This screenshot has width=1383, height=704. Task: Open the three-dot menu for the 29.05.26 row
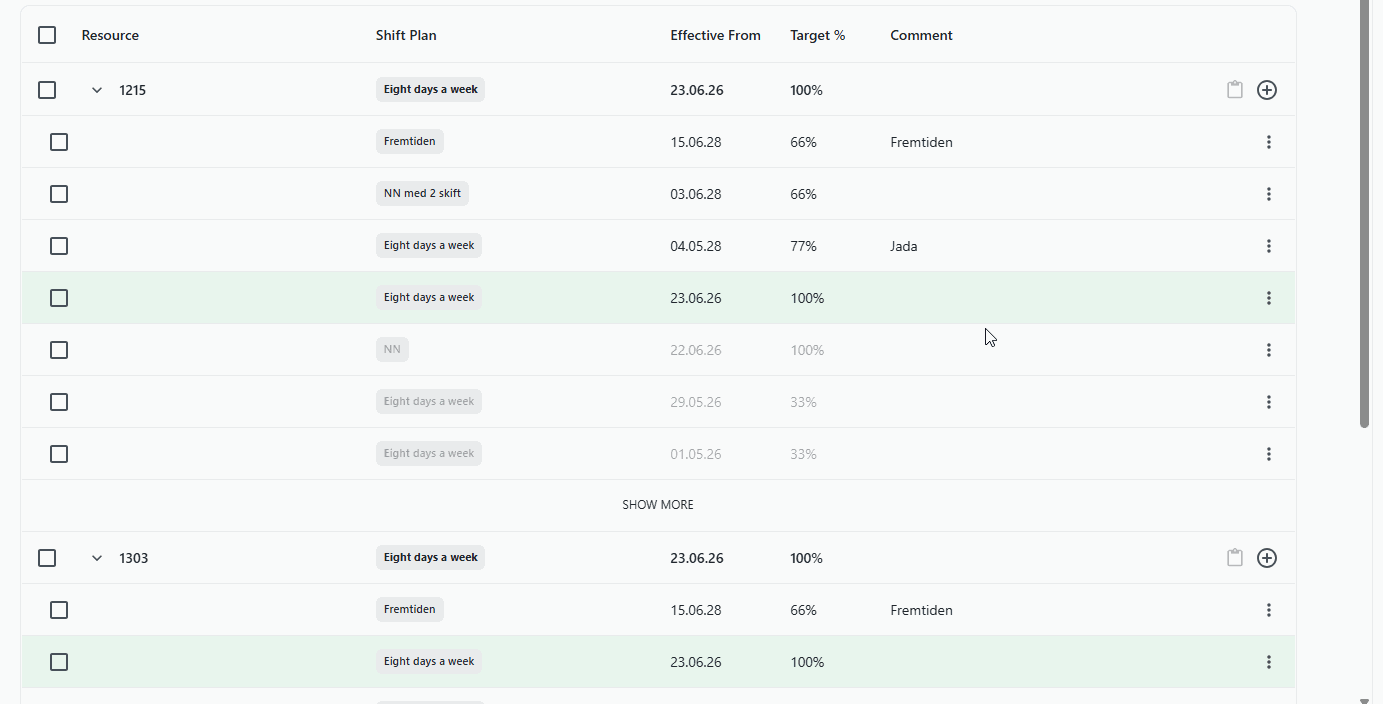1269,402
